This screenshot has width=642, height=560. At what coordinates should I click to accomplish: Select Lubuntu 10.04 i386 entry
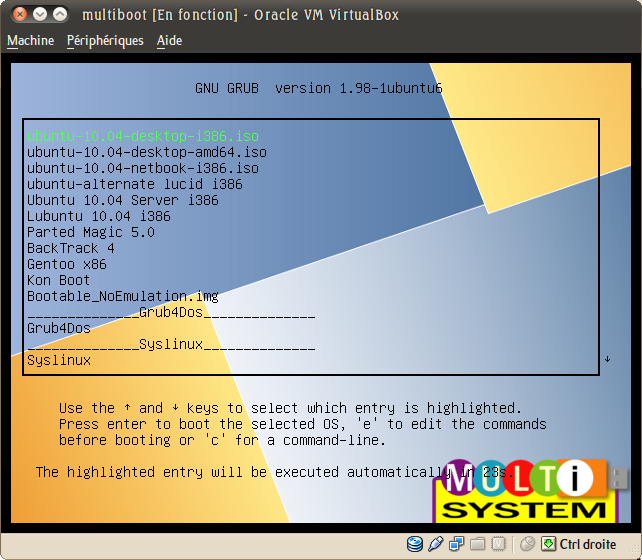point(99,216)
